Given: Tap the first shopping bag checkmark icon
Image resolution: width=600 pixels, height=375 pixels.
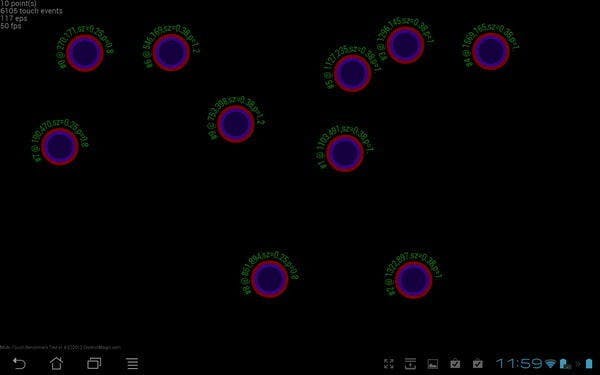Looking at the screenshot, I should point(455,363).
